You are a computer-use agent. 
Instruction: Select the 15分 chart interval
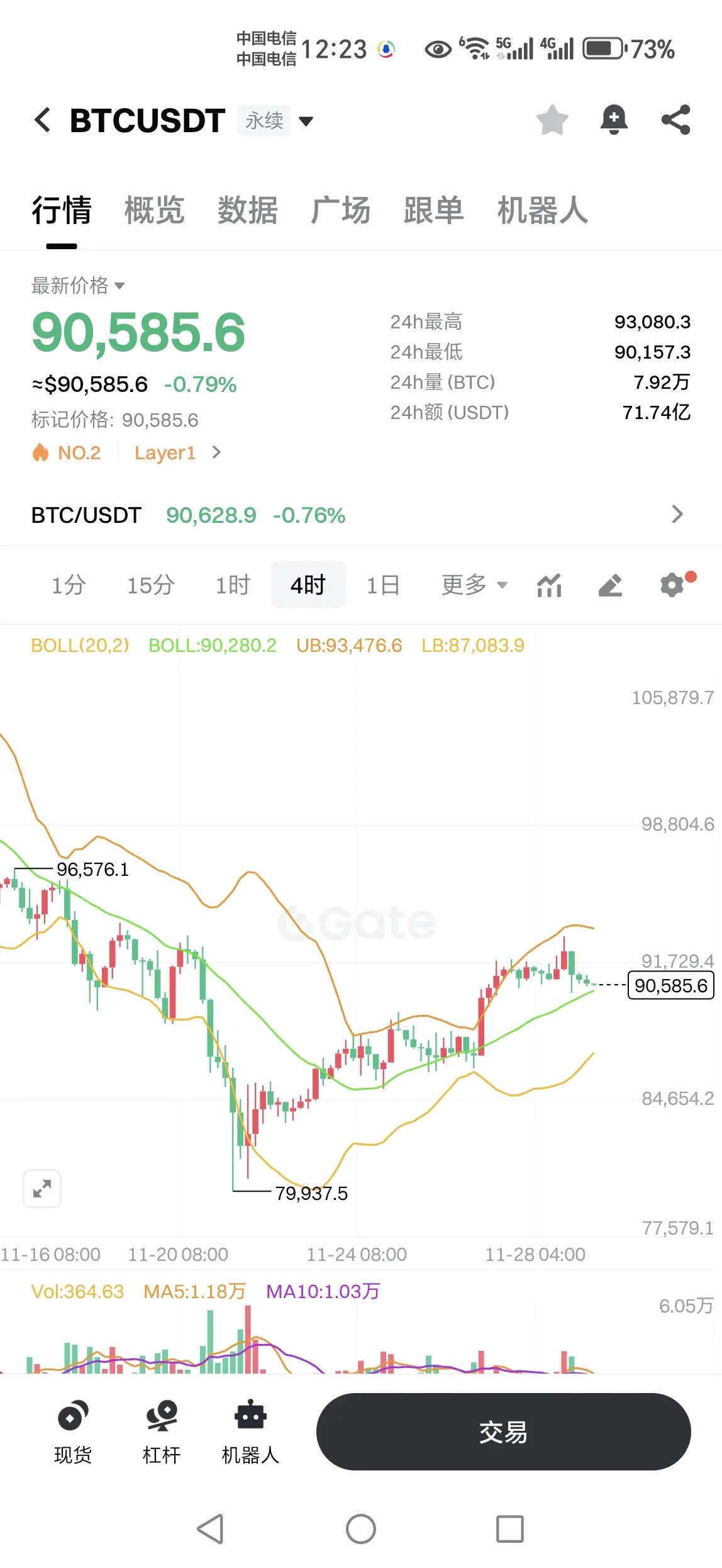pos(151,585)
